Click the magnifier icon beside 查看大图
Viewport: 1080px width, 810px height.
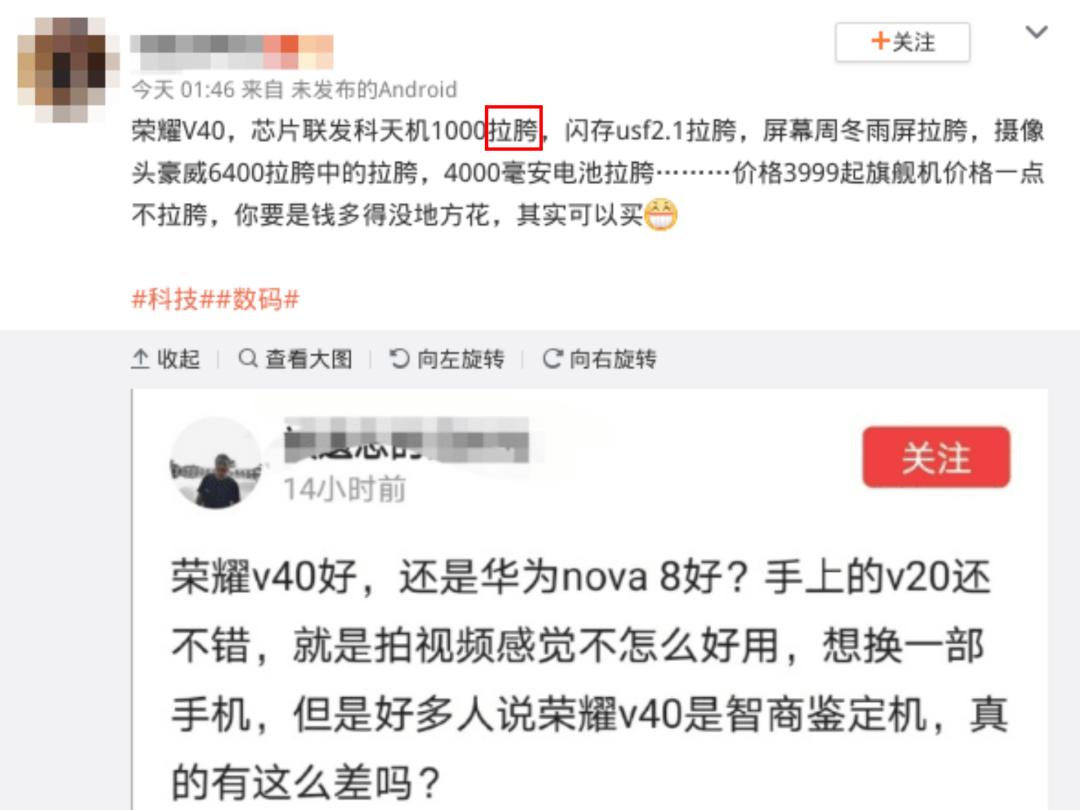(x=248, y=358)
